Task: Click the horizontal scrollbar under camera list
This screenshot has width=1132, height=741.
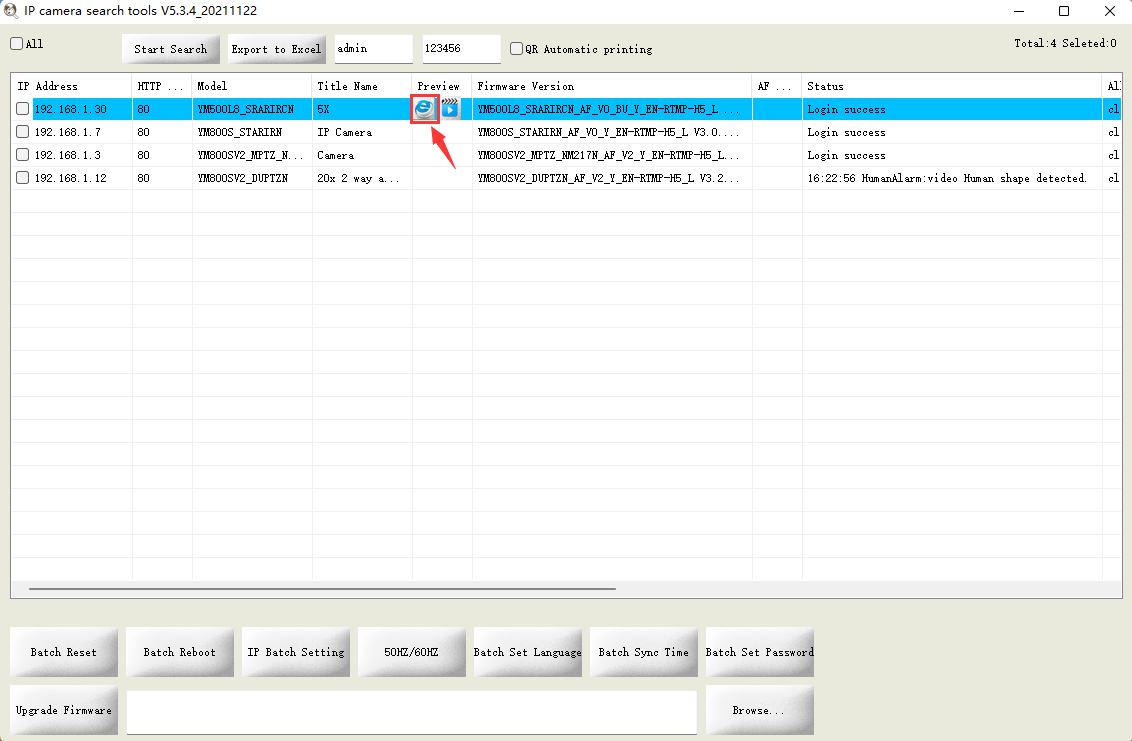Action: point(322,589)
